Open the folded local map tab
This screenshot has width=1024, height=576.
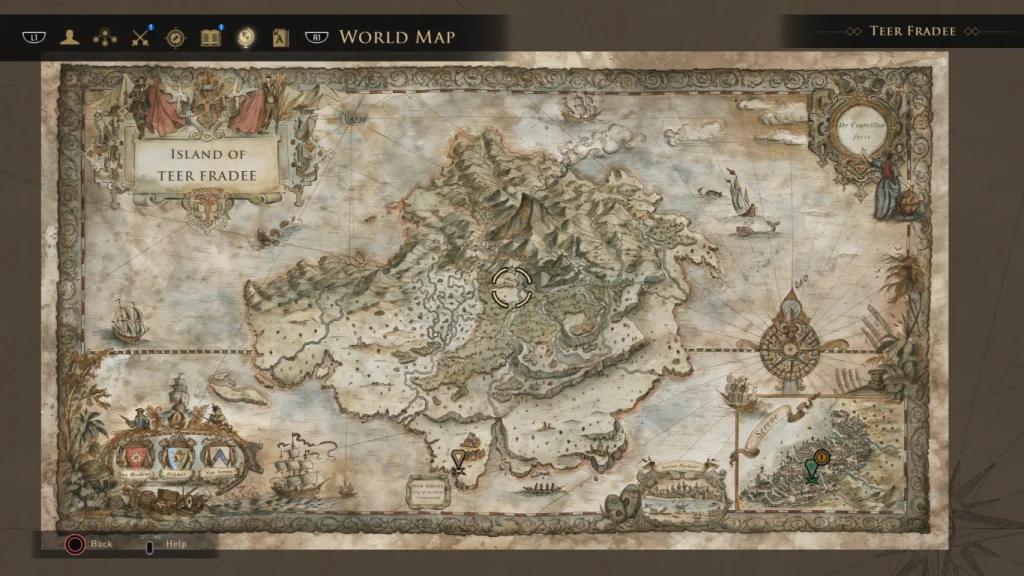coord(280,38)
